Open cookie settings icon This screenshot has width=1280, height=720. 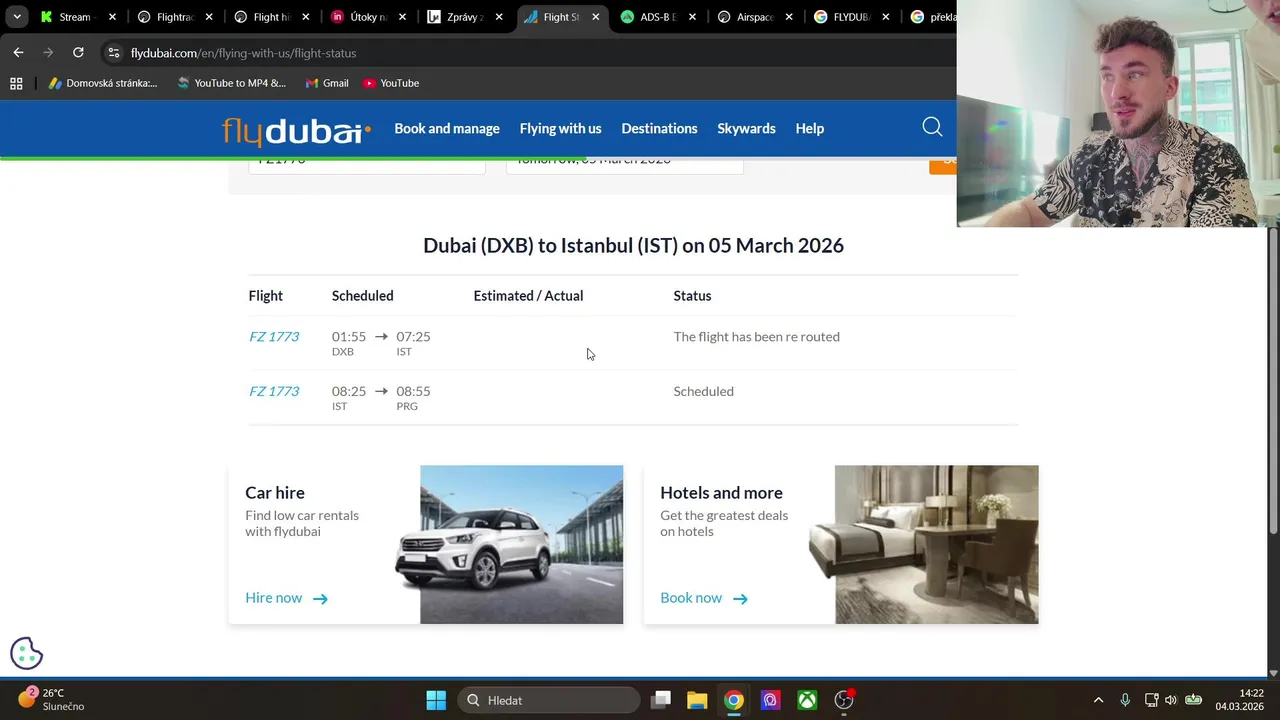click(27, 653)
